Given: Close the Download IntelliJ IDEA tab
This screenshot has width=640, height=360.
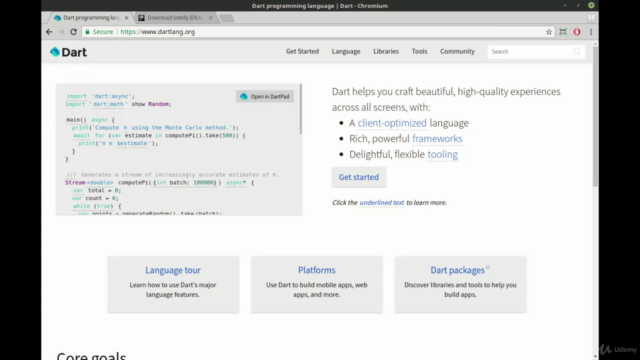Looking at the screenshot, I should (211, 18).
